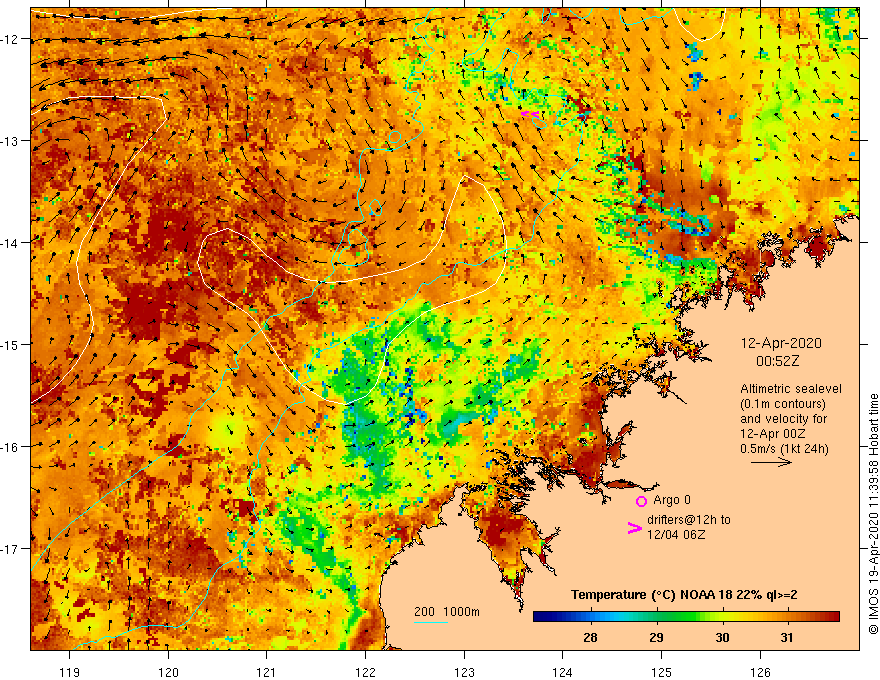Click the magenta drifter track near 12.7S 123.7E
The width and height of the screenshot is (880, 680).
coord(530,114)
